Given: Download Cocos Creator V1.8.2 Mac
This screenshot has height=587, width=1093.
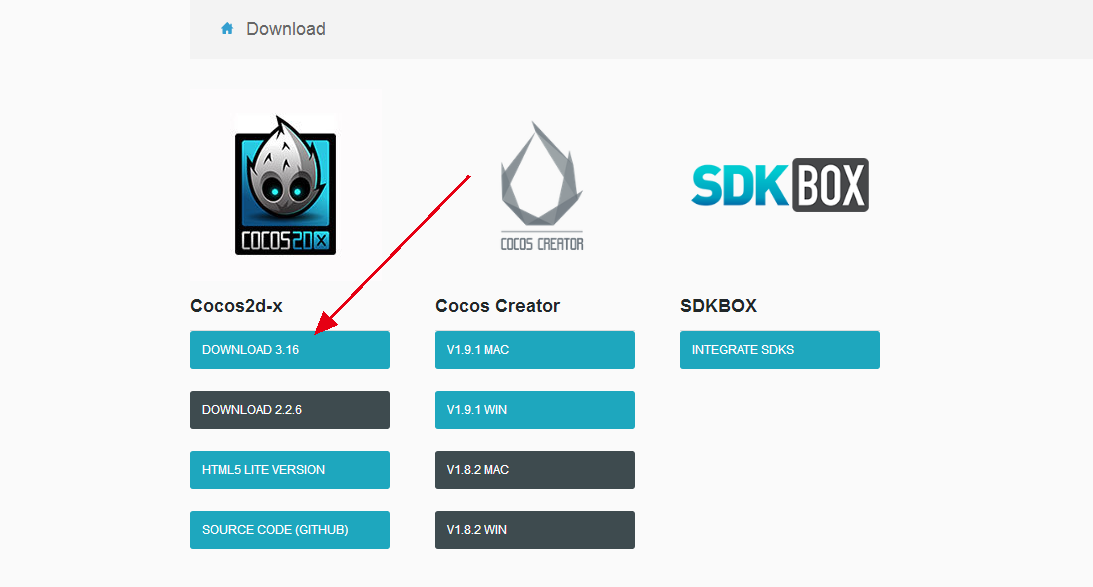Looking at the screenshot, I should tap(535, 469).
